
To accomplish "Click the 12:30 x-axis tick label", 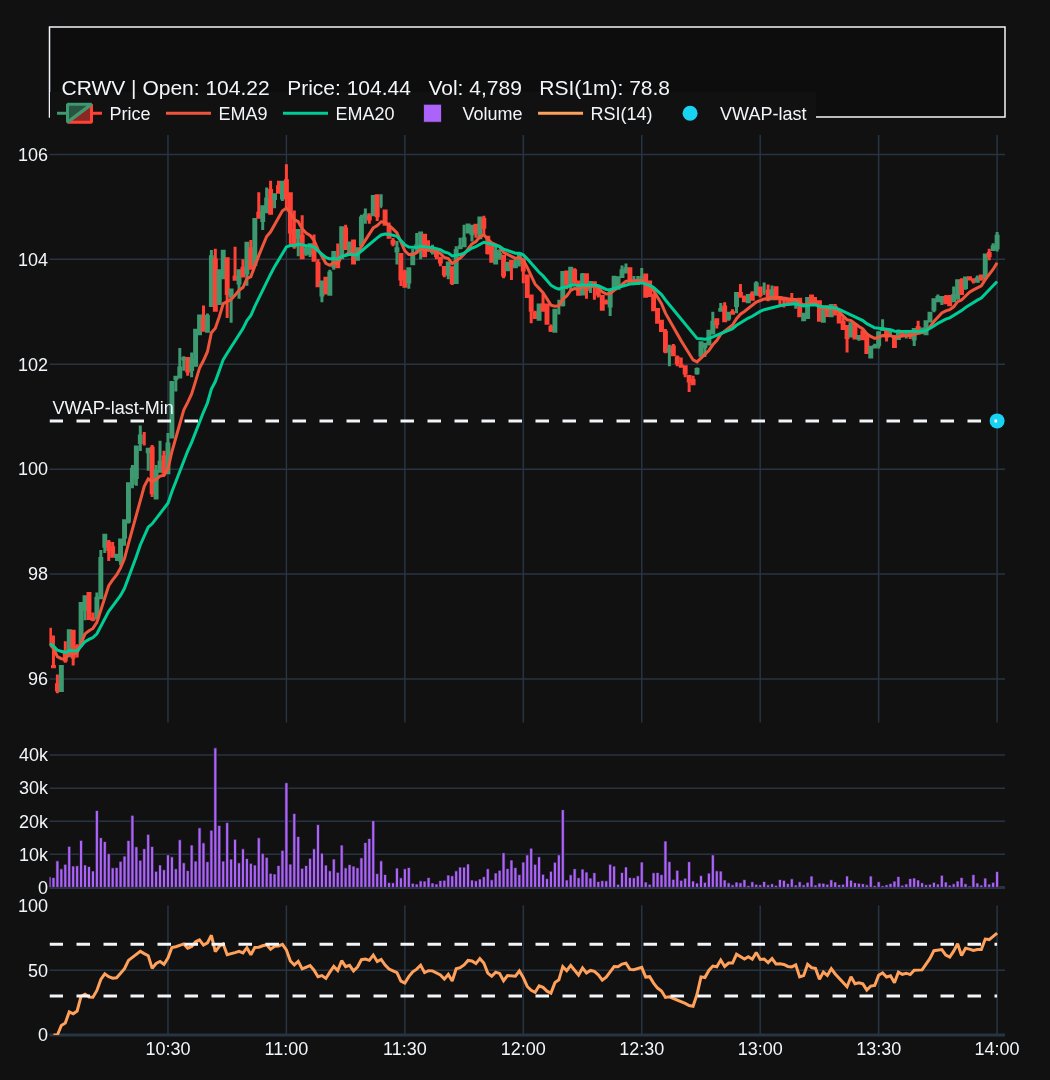I will coord(642,1049).
